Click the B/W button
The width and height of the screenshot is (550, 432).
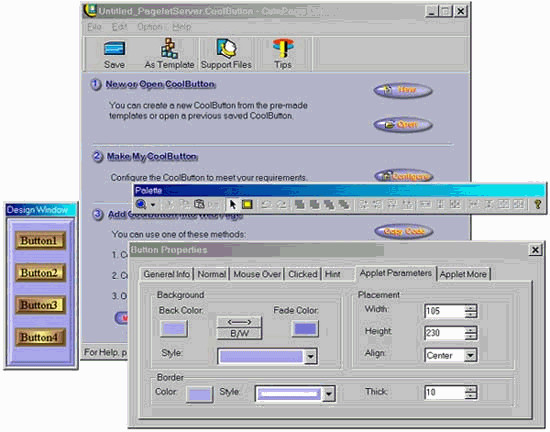tap(239, 333)
